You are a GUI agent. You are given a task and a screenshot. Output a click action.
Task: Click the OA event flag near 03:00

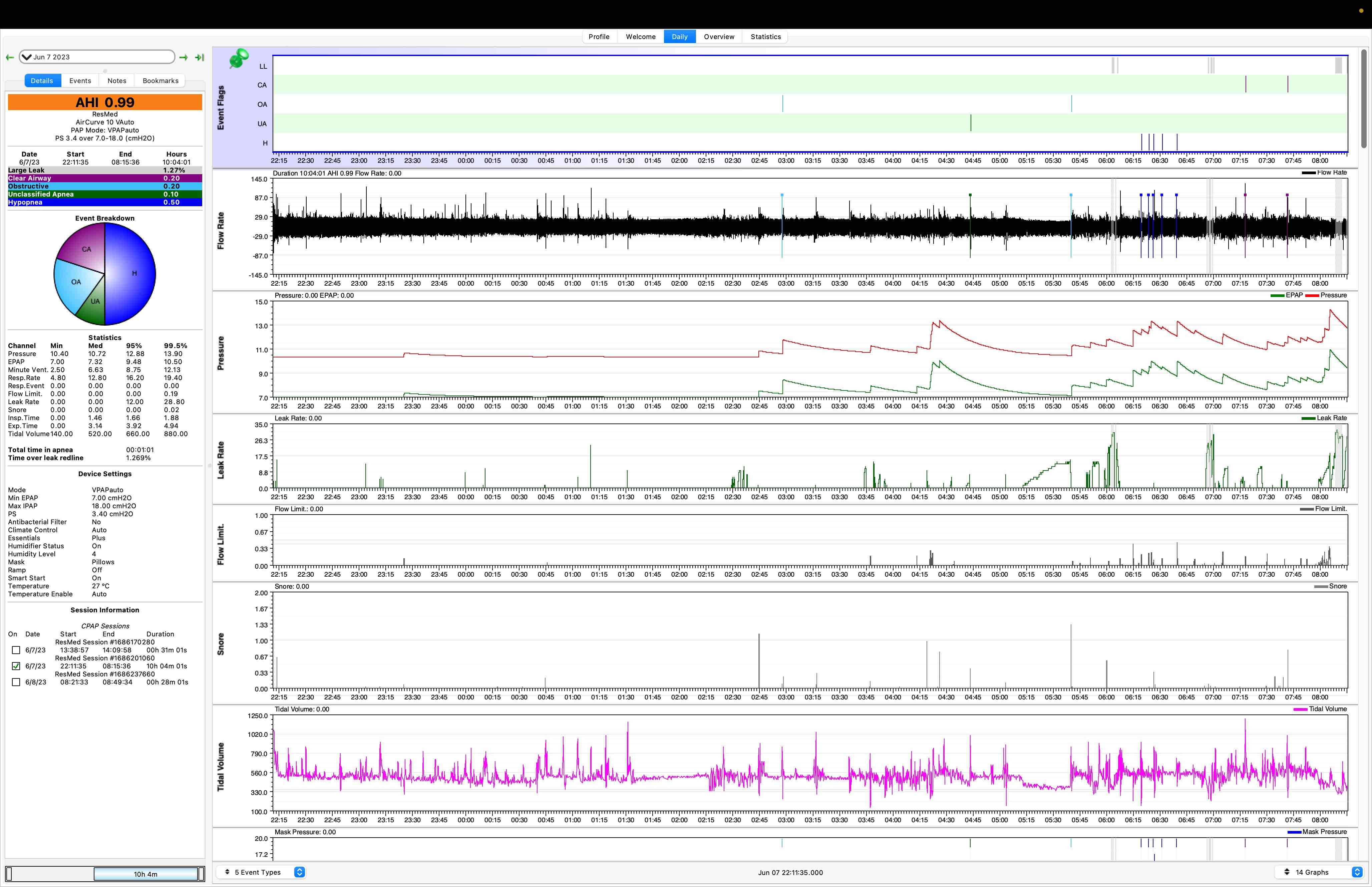(782, 104)
